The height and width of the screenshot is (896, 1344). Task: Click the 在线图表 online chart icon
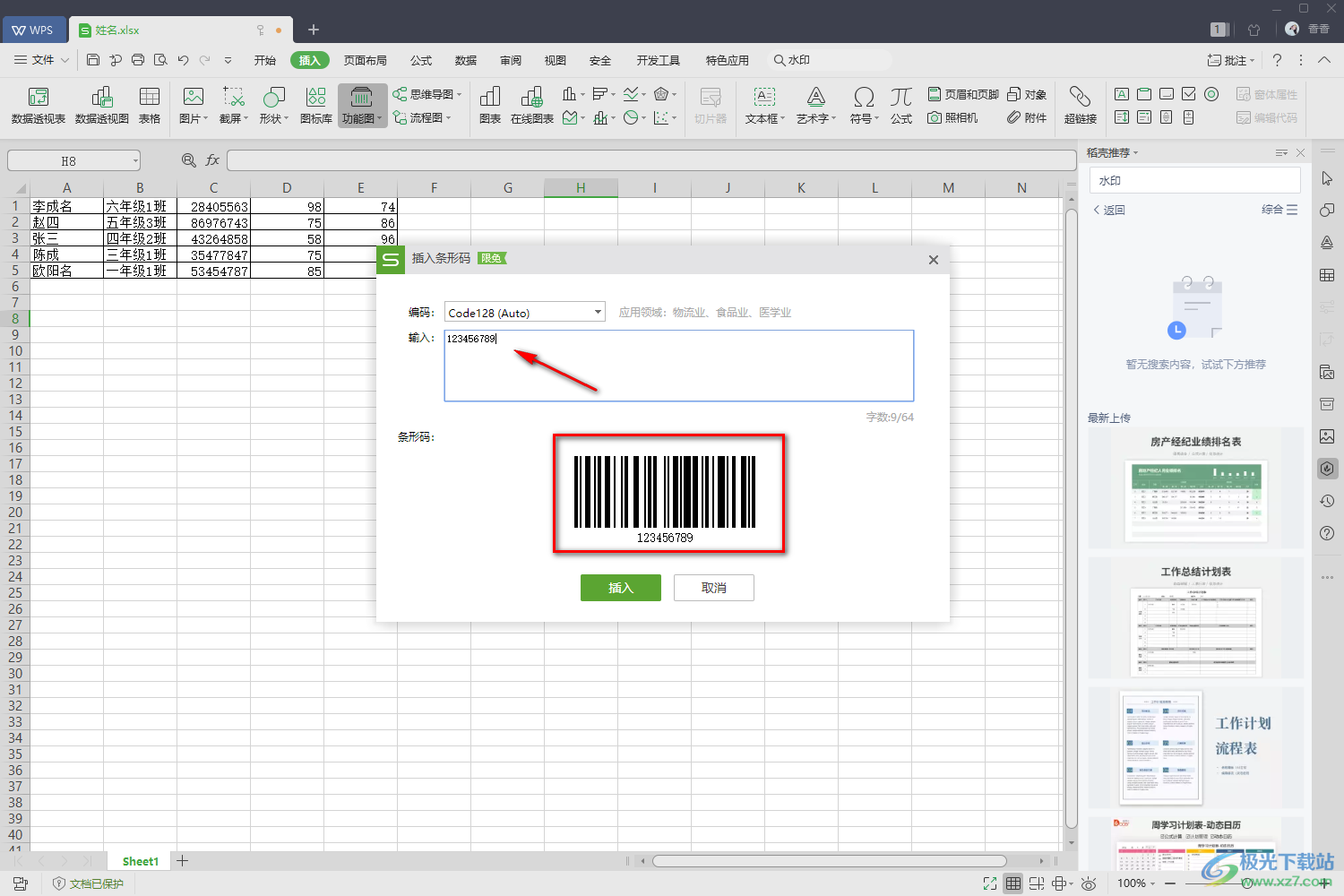(x=531, y=105)
